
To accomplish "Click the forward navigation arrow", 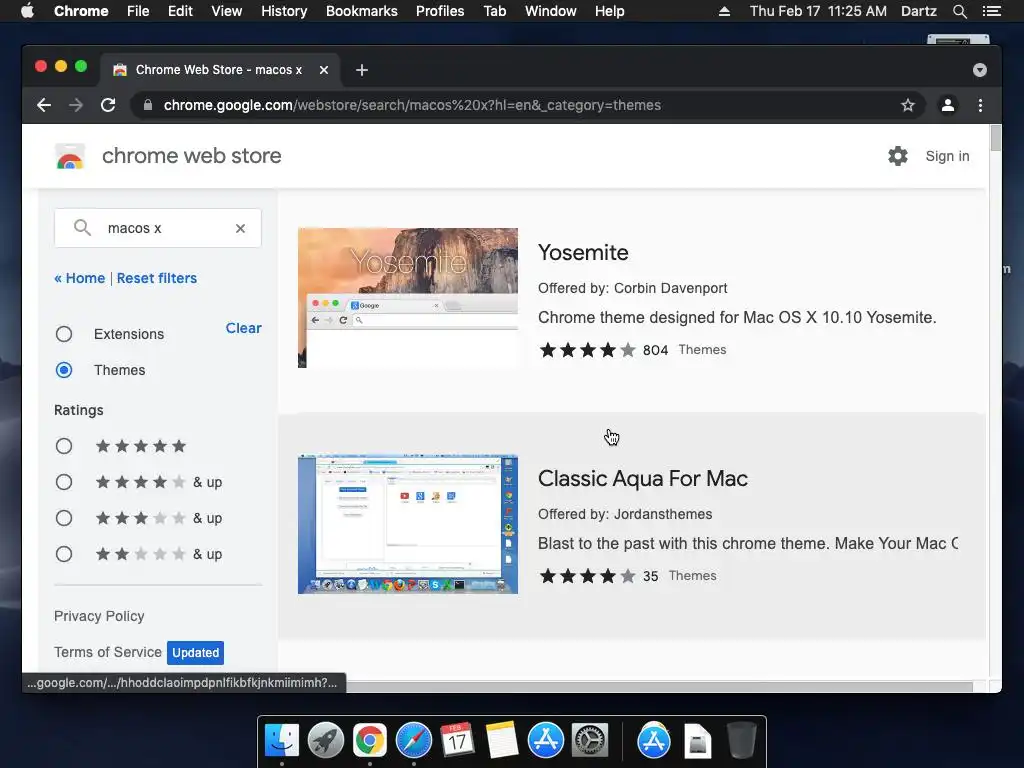I will coord(76,105).
